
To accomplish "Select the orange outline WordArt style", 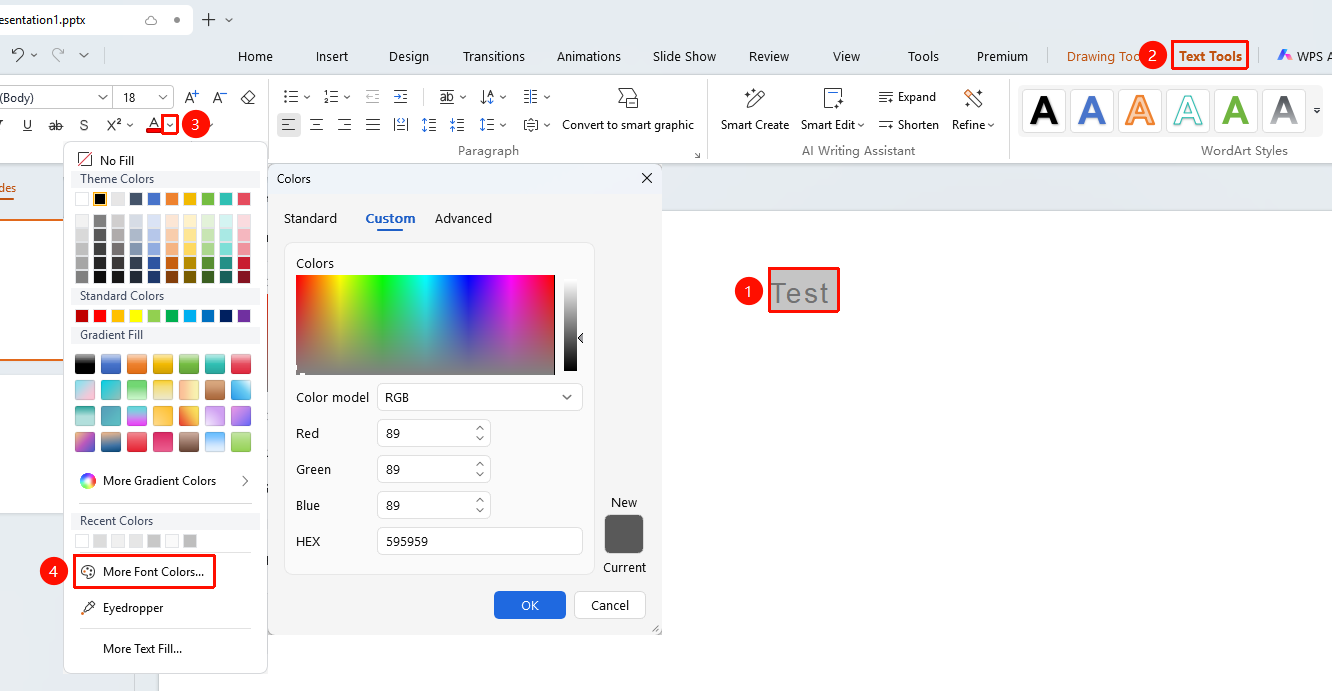I will tap(1140, 110).
